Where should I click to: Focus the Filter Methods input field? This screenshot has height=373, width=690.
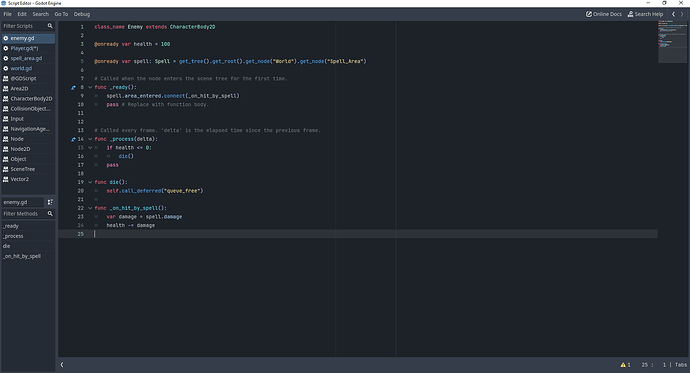pos(23,214)
